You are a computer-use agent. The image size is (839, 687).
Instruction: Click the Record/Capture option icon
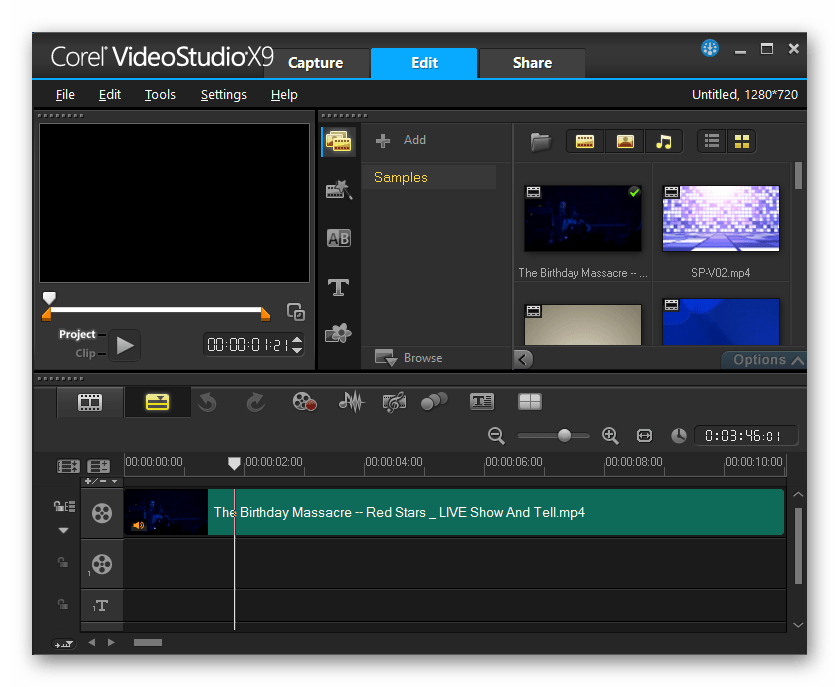pos(304,402)
